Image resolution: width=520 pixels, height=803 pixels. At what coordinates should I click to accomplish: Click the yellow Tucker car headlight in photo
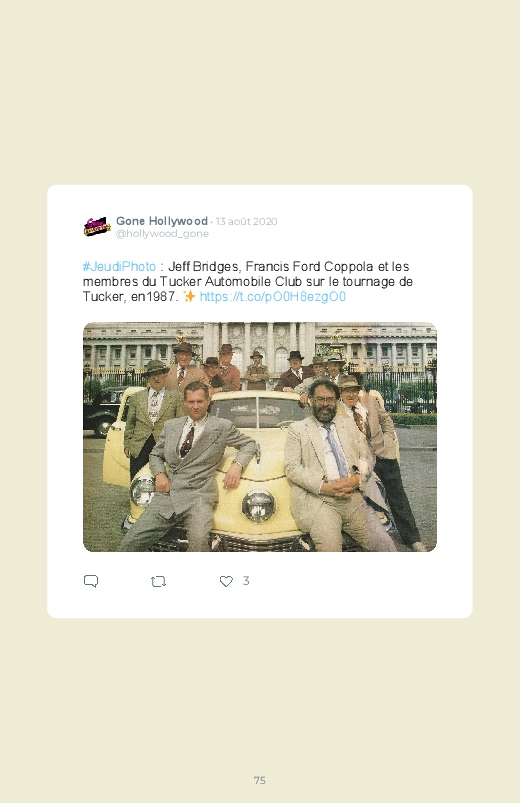pos(258,505)
